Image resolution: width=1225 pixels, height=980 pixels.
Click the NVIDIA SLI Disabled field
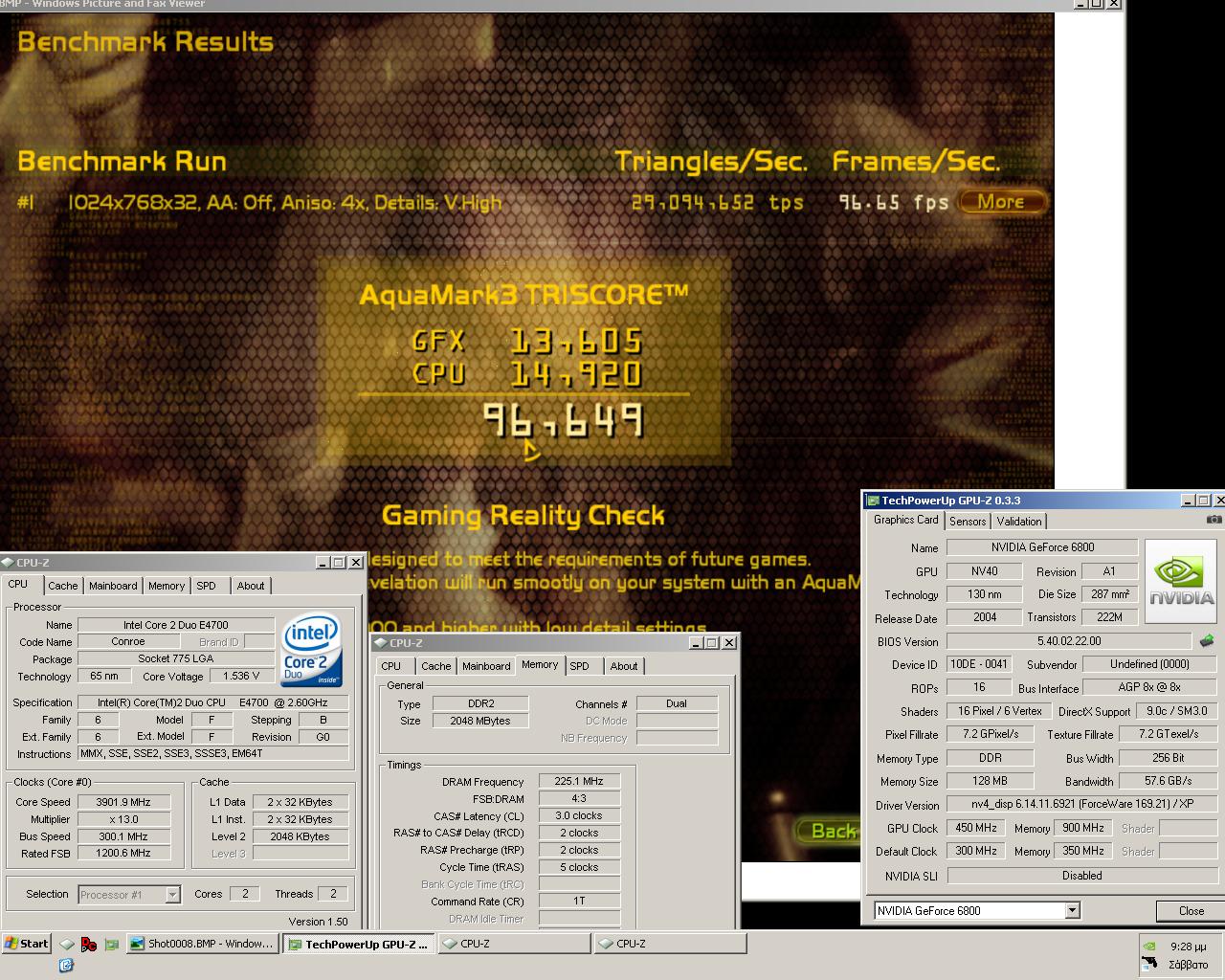coord(1081,876)
